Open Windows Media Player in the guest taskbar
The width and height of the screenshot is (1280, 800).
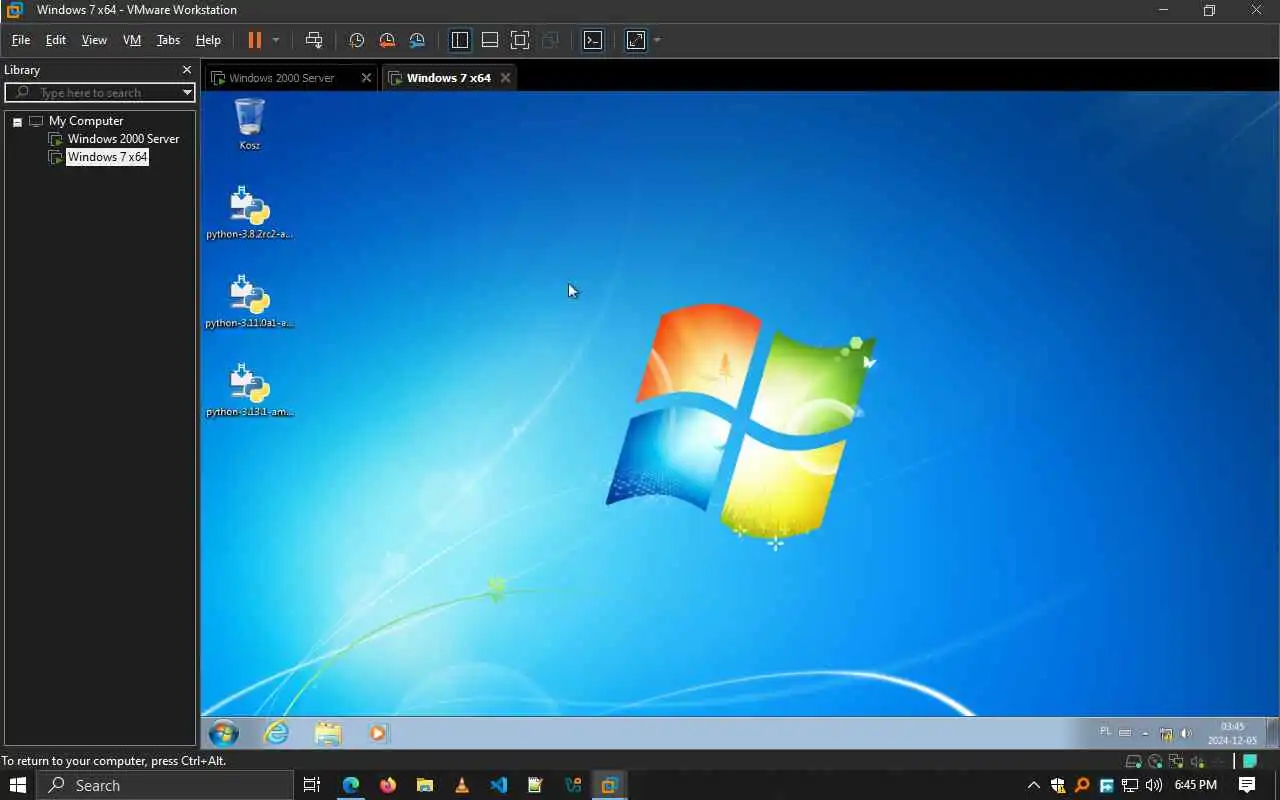(x=378, y=733)
